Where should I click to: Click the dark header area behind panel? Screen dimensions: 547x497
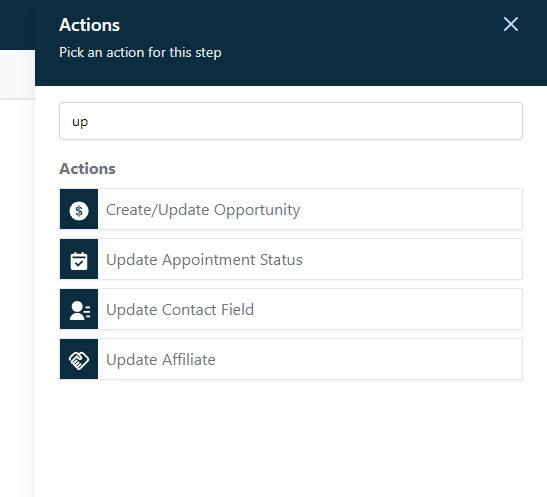click(x=17, y=24)
